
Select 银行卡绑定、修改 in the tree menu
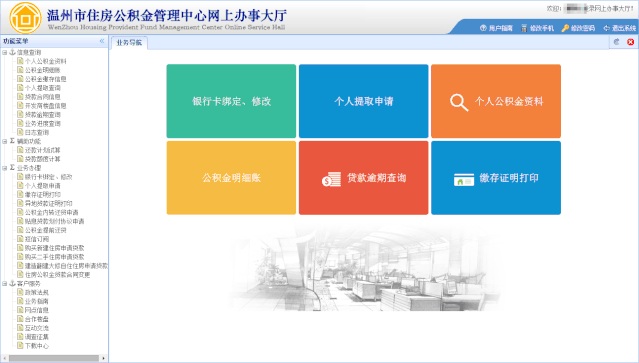click(x=48, y=177)
